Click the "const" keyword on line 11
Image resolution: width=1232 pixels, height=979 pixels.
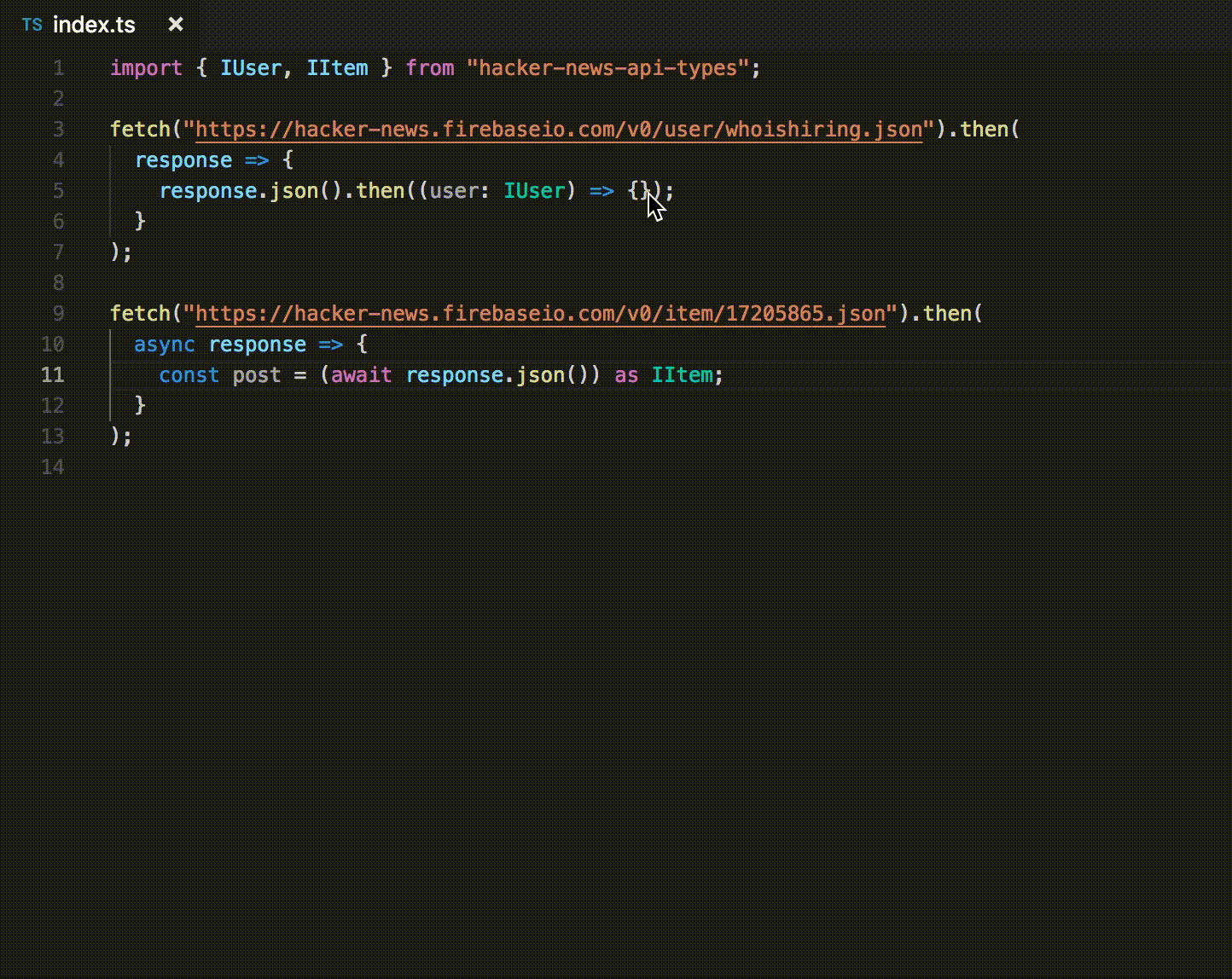189,375
